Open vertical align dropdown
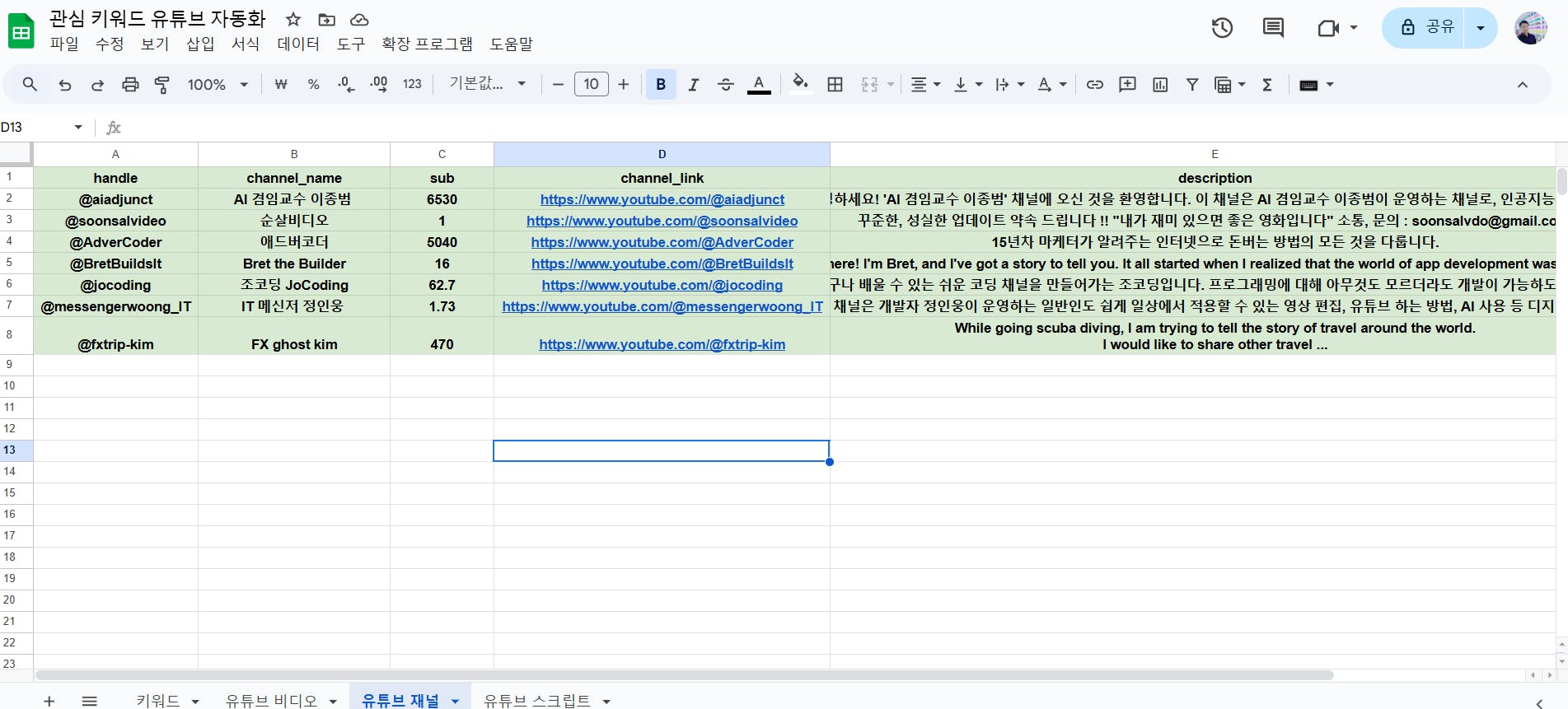1568x709 pixels. pyautogui.click(x=967, y=84)
